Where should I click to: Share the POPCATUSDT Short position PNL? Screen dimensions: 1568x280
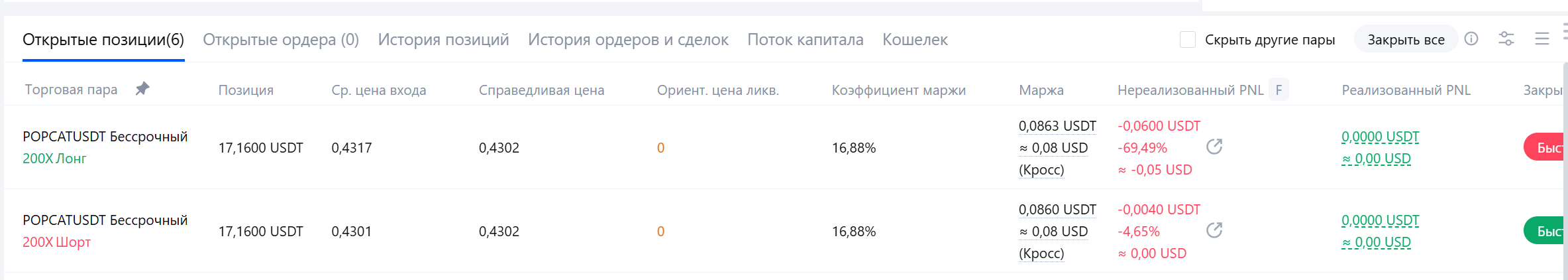tap(1214, 230)
